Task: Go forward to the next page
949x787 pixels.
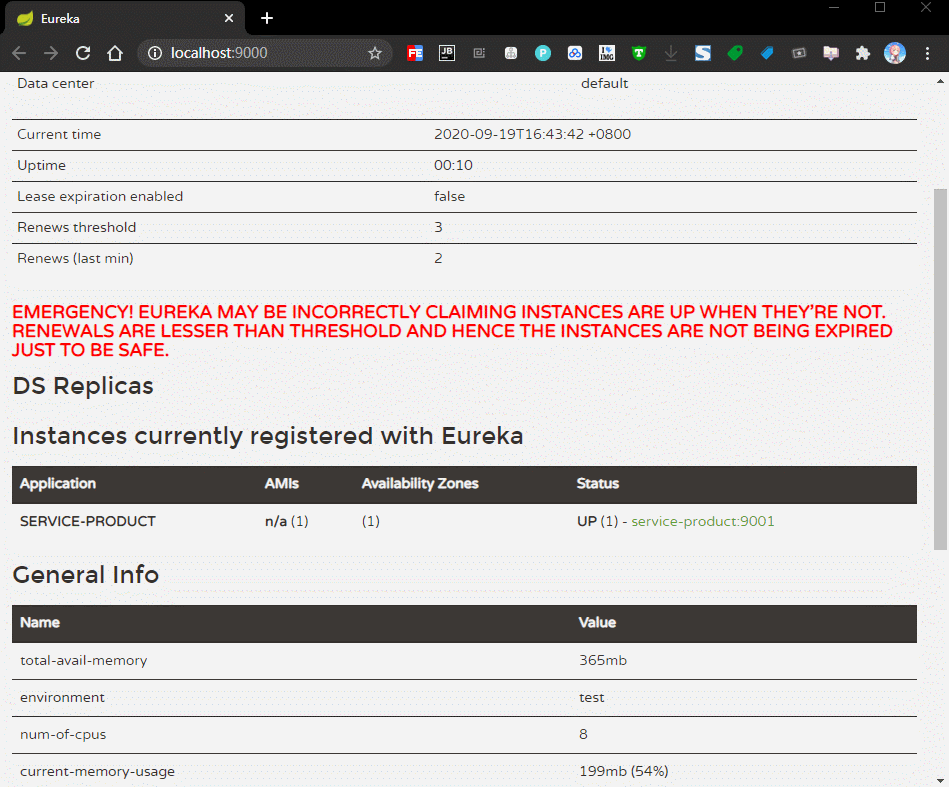Action: [51, 53]
